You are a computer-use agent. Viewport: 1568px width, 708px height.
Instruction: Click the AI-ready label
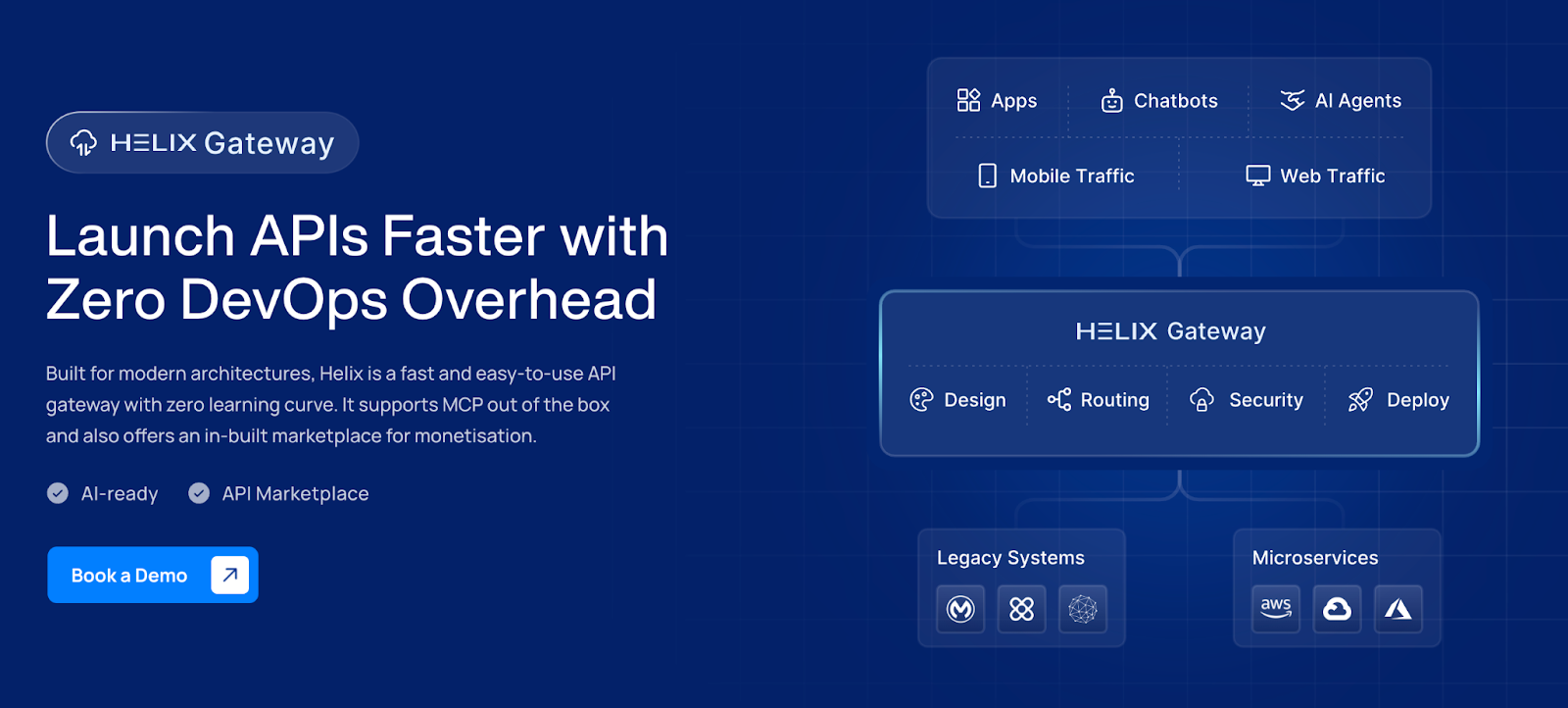pos(120,494)
